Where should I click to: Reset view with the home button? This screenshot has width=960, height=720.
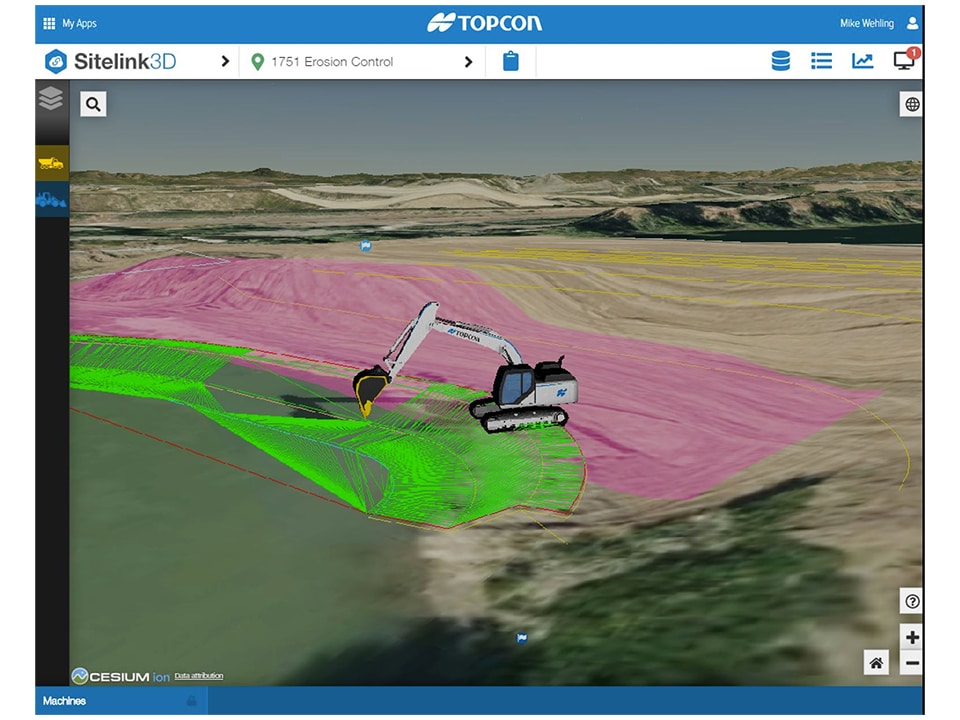876,663
